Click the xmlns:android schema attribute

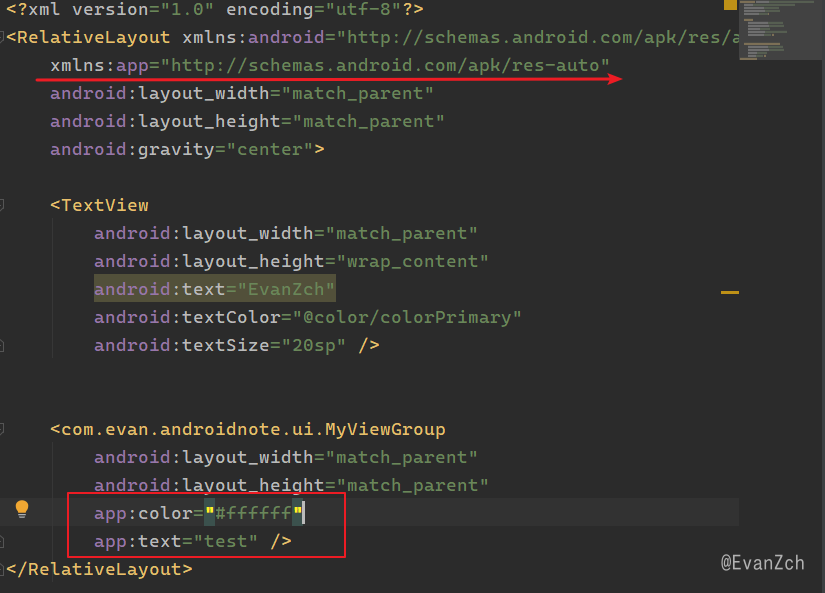point(460,37)
